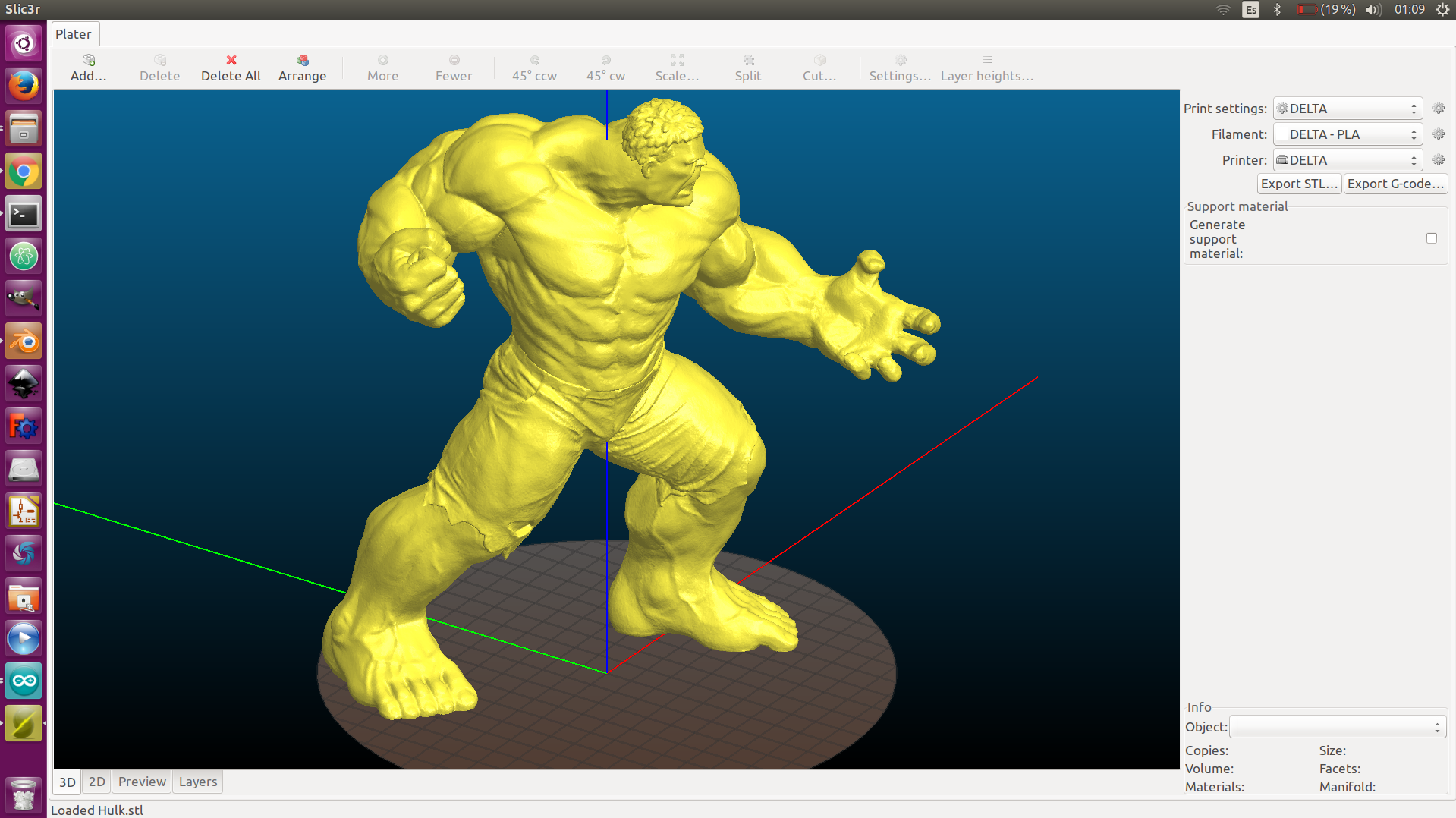This screenshot has width=1456, height=818.
Task: Click the Export G-code… button
Action: tap(1395, 184)
